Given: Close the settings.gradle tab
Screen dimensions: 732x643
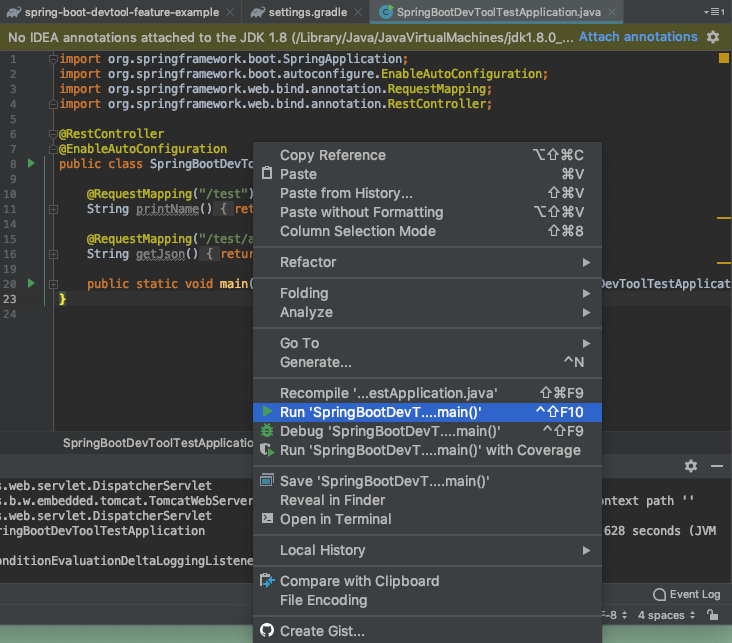Looking at the screenshot, I should coord(358,12).
